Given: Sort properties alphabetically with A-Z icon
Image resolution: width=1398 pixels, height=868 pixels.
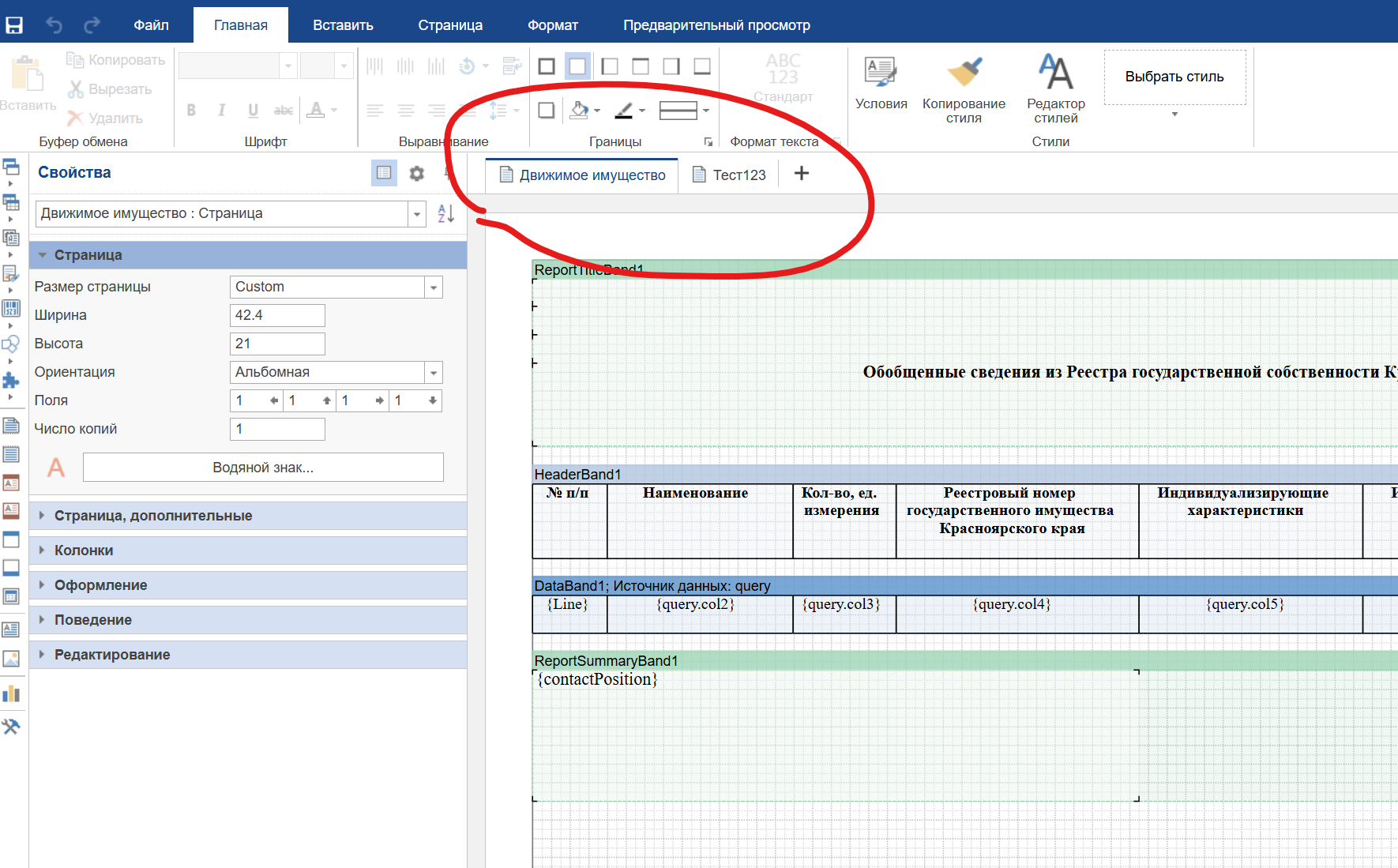Looking at the screenshot, I should (x=446, y=213).
